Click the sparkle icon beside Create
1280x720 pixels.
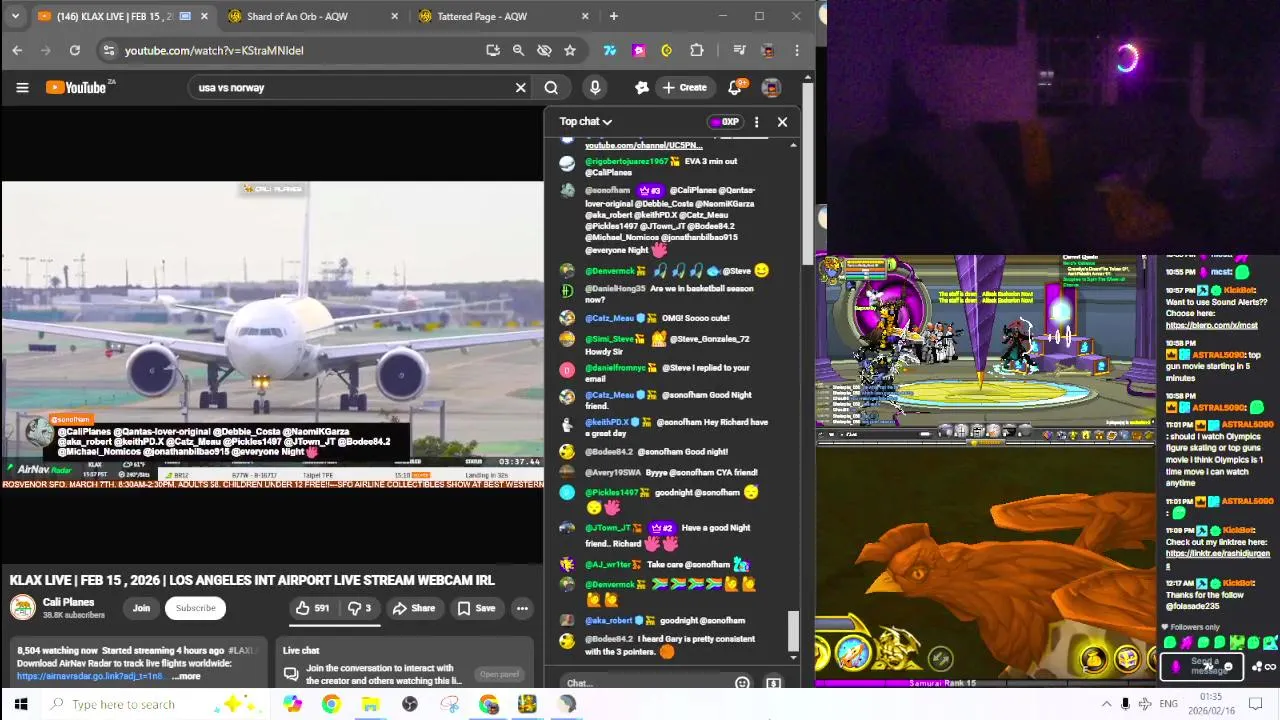642,88
